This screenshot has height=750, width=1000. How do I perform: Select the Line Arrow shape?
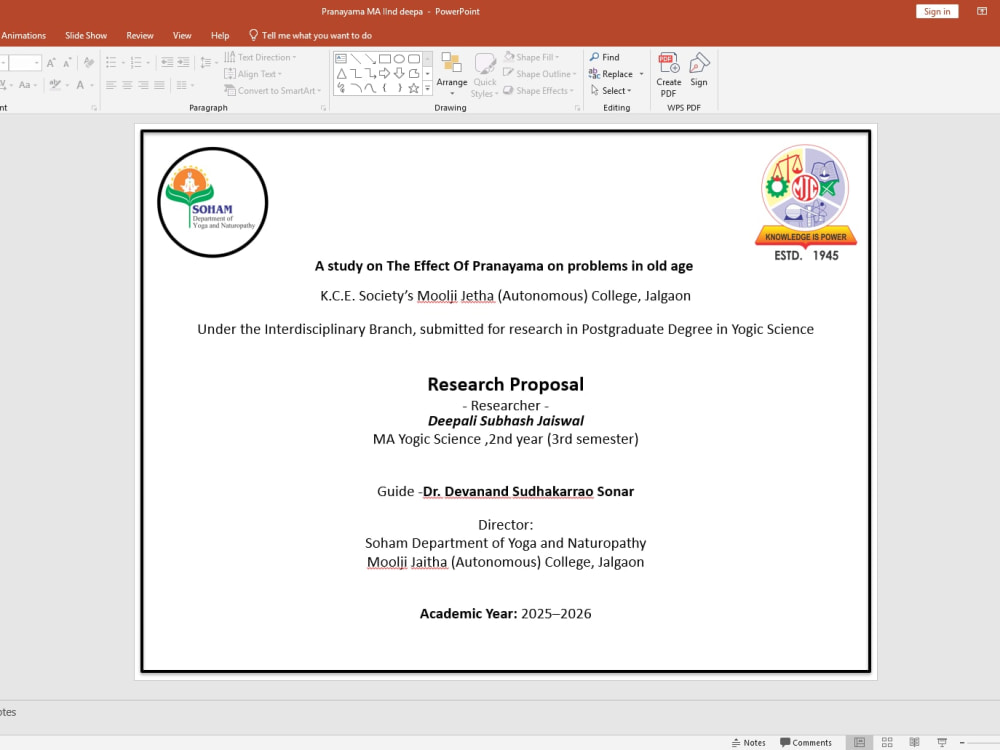click(371, 59)
